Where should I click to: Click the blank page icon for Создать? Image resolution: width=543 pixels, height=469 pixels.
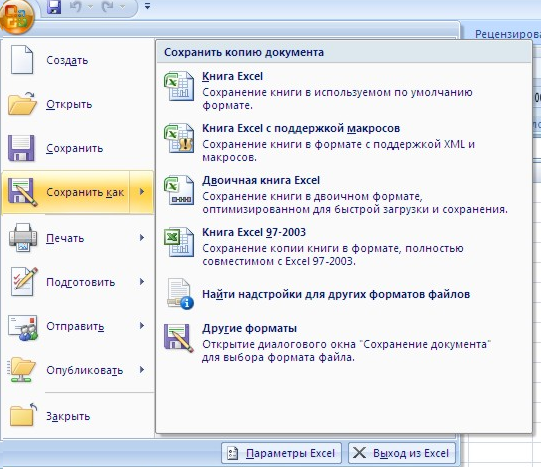point(22,60)
